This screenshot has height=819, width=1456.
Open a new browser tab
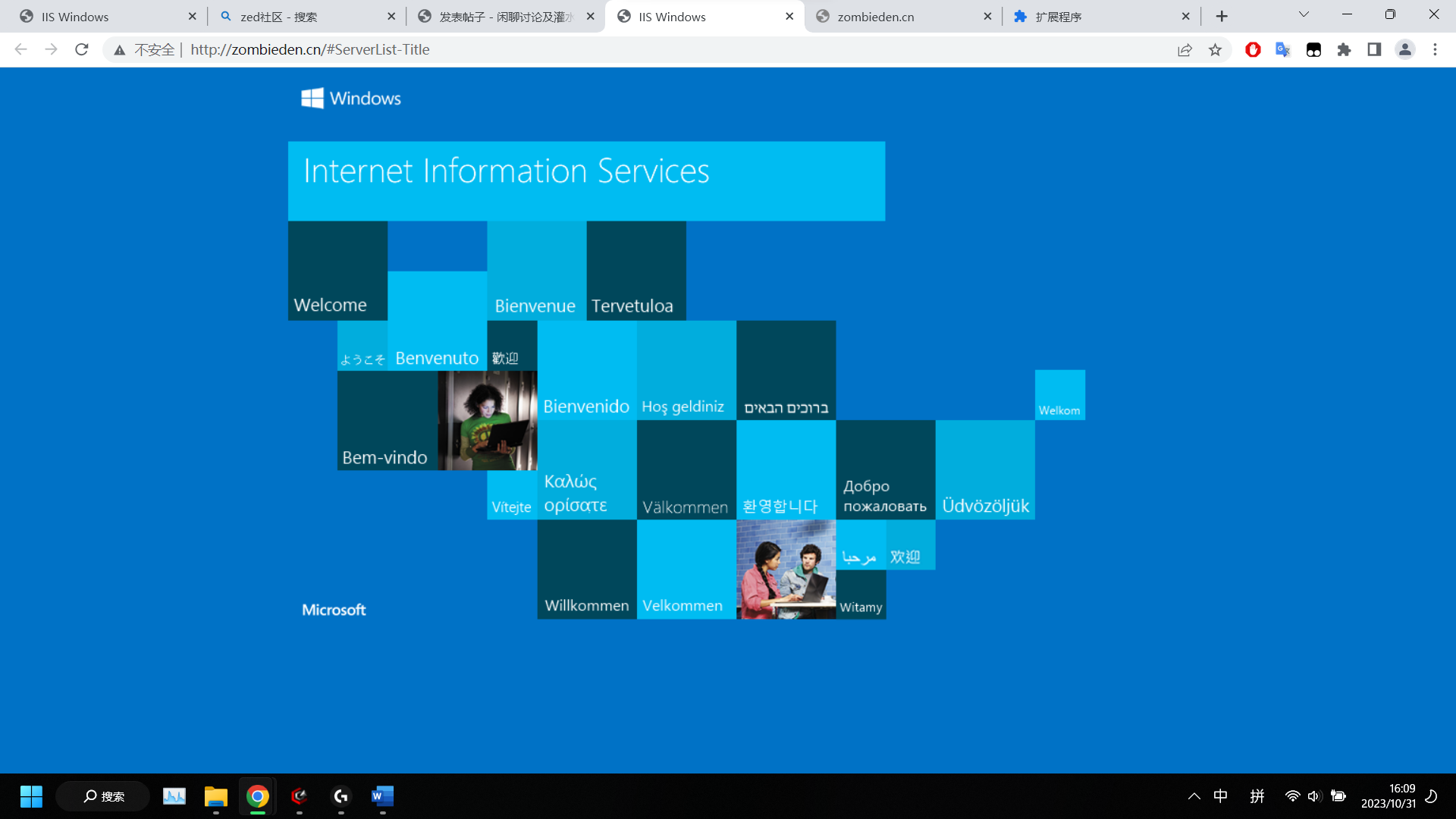coord(1222,16)
